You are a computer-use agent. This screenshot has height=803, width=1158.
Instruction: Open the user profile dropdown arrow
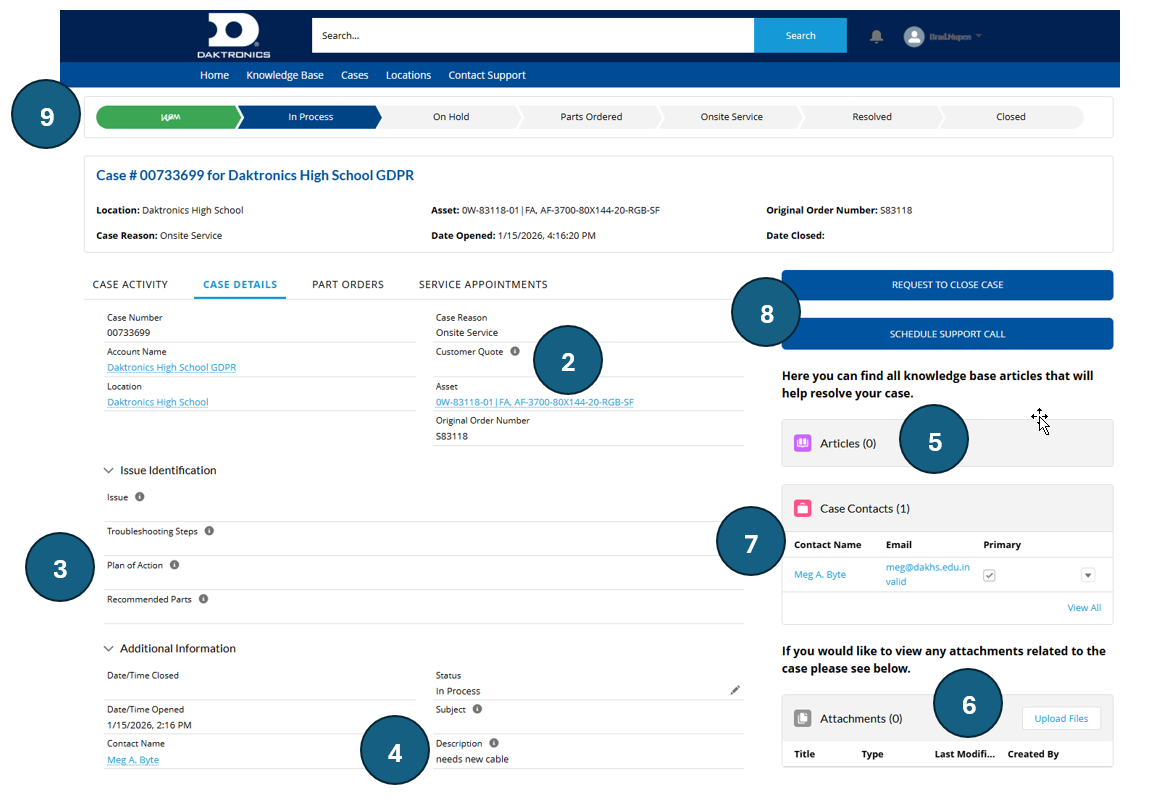coord(979,36)
